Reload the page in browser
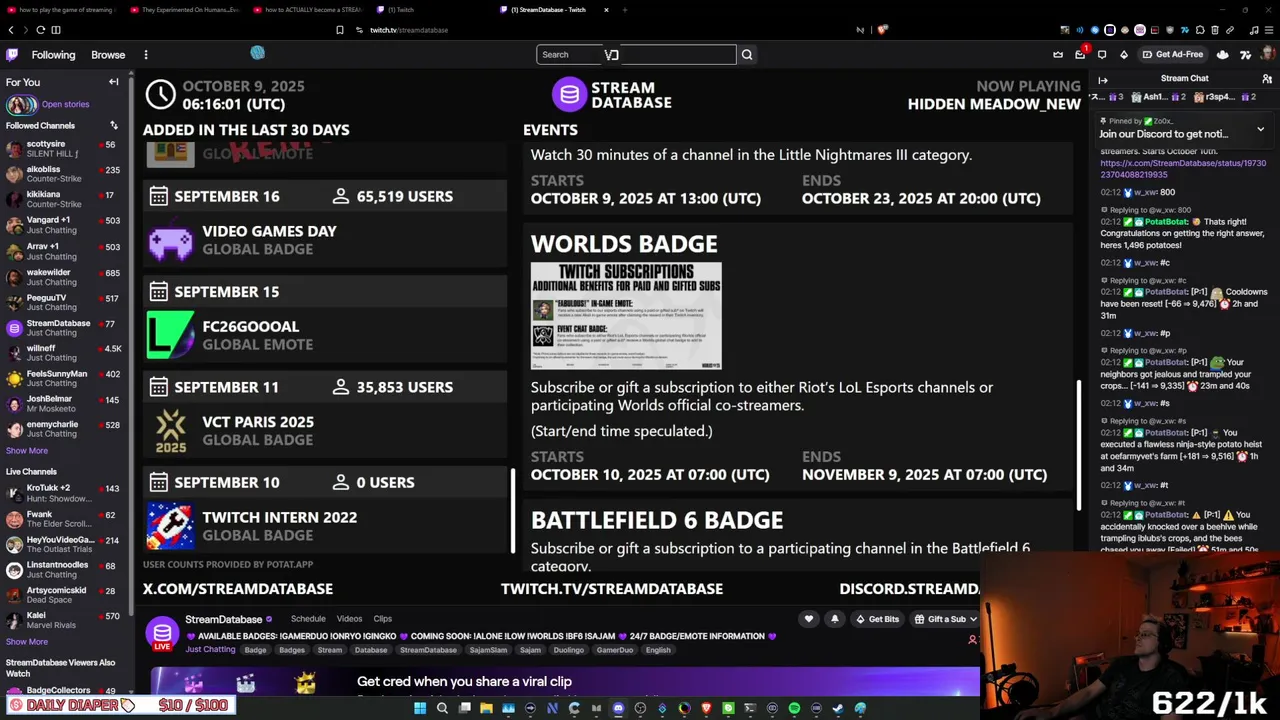This screenshot has height=720, width=1280. [40, 30]
